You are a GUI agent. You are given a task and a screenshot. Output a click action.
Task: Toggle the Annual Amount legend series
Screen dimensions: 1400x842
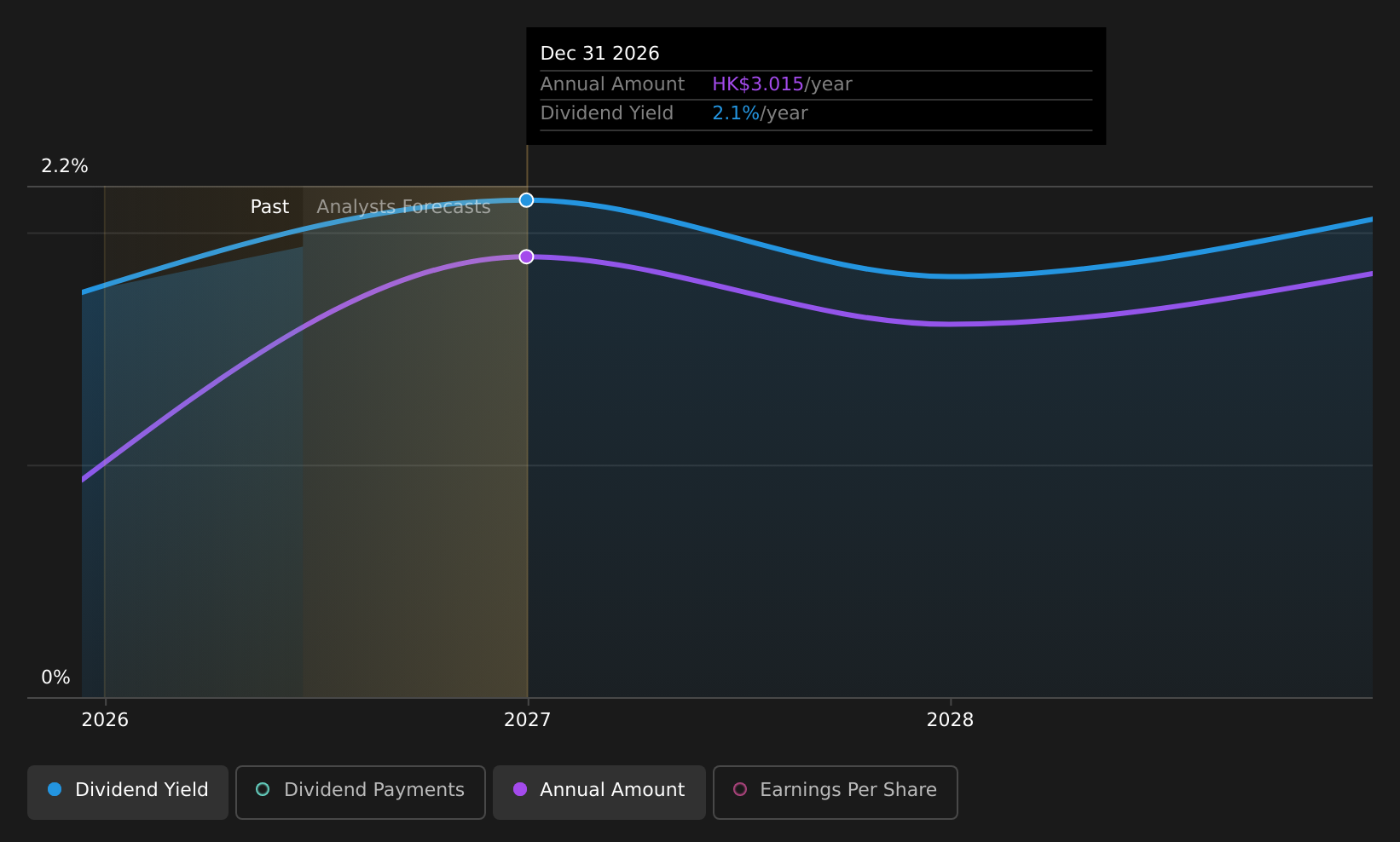[599, 792]
